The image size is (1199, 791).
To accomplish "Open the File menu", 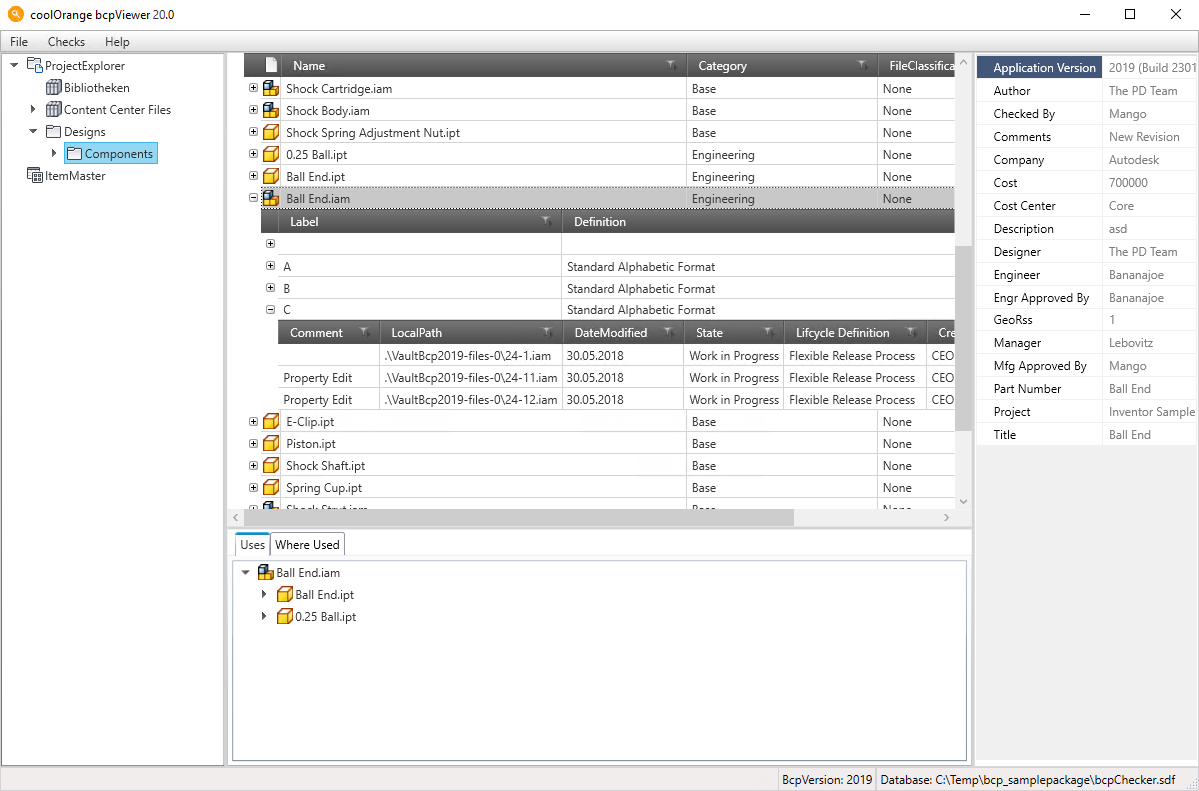I will (19, 42).
